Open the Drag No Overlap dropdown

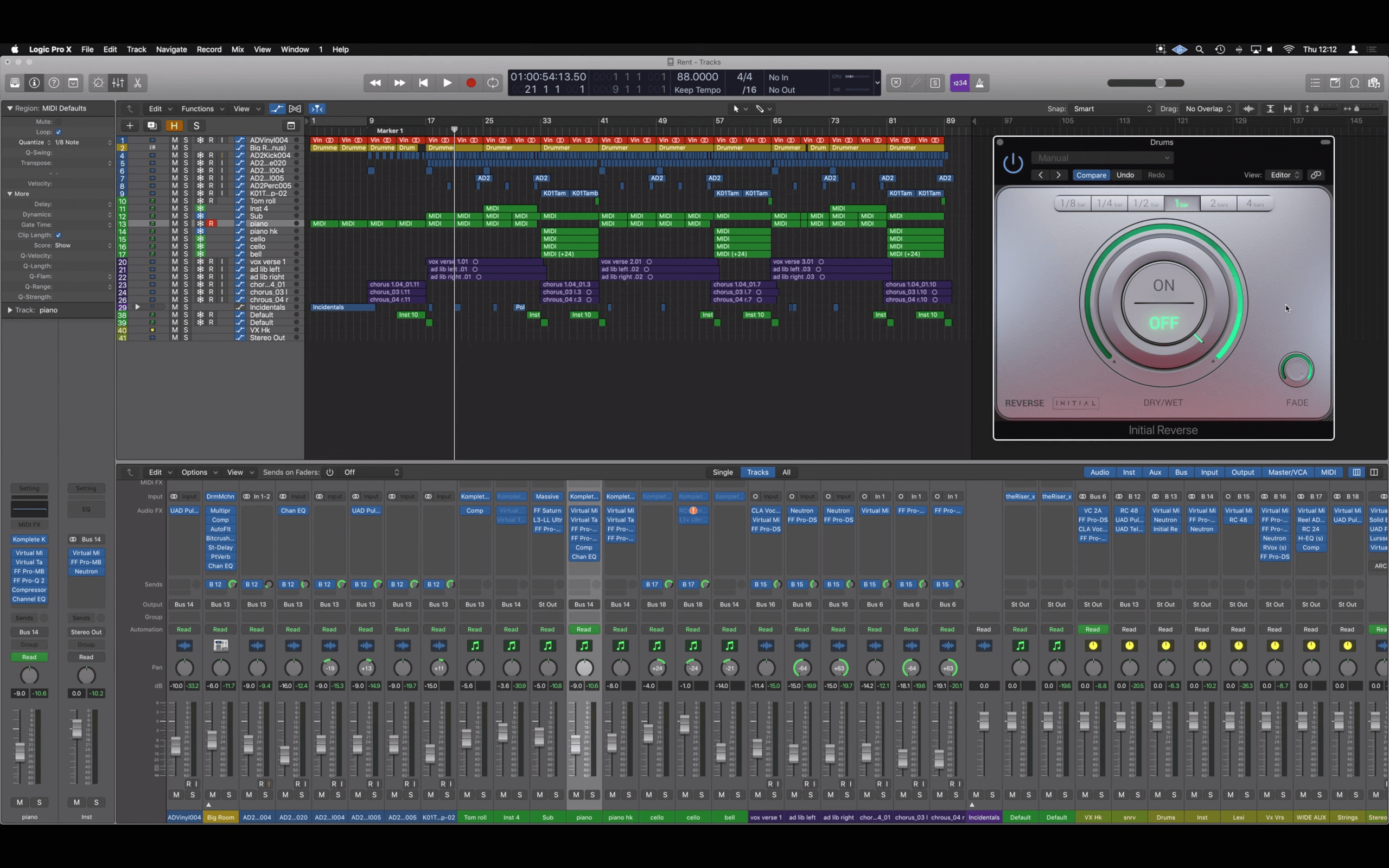point(1209,108)
